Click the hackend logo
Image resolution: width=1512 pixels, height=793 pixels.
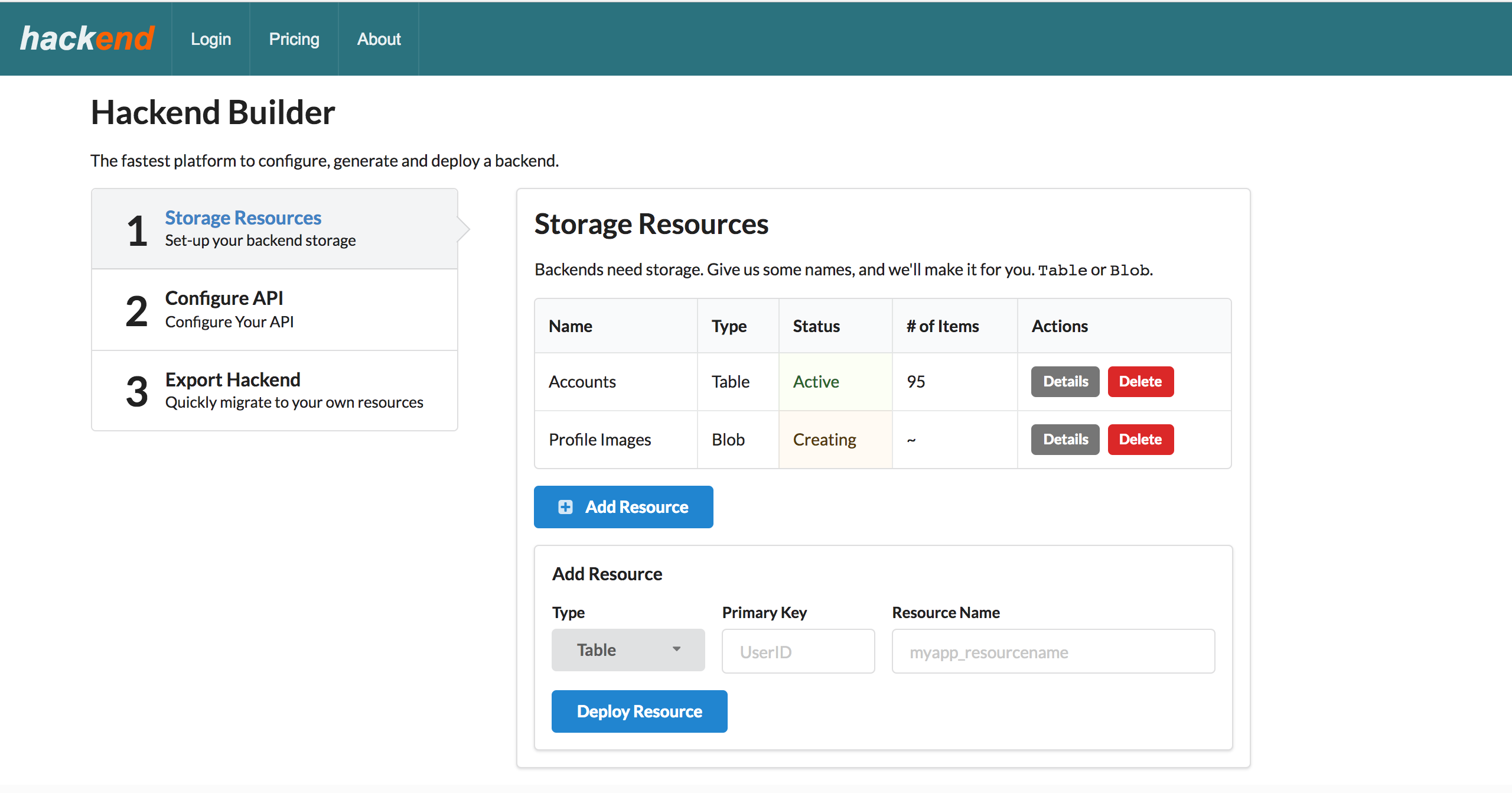pos(87,39)
